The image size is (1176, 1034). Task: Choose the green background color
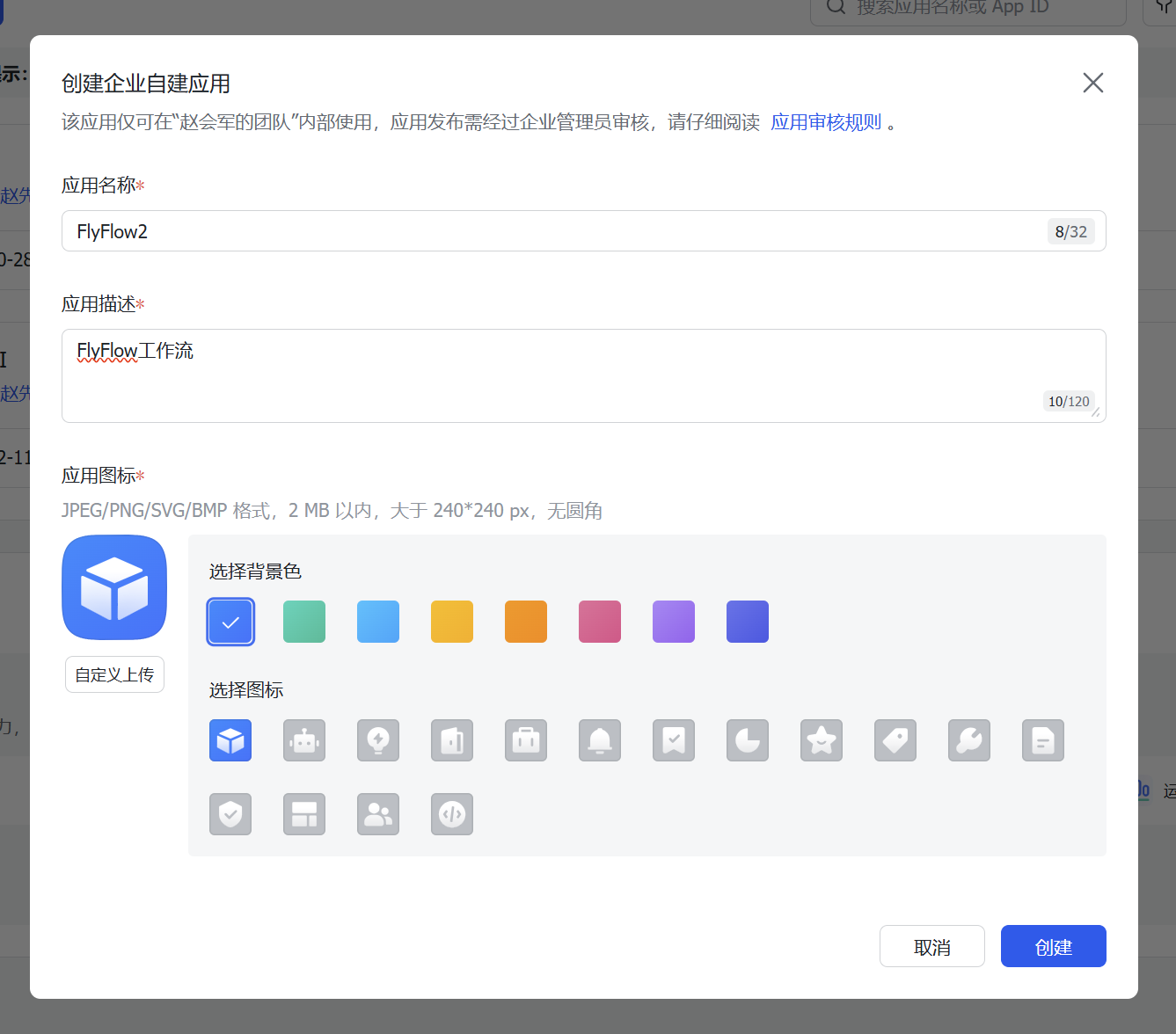tap(304, 622)
